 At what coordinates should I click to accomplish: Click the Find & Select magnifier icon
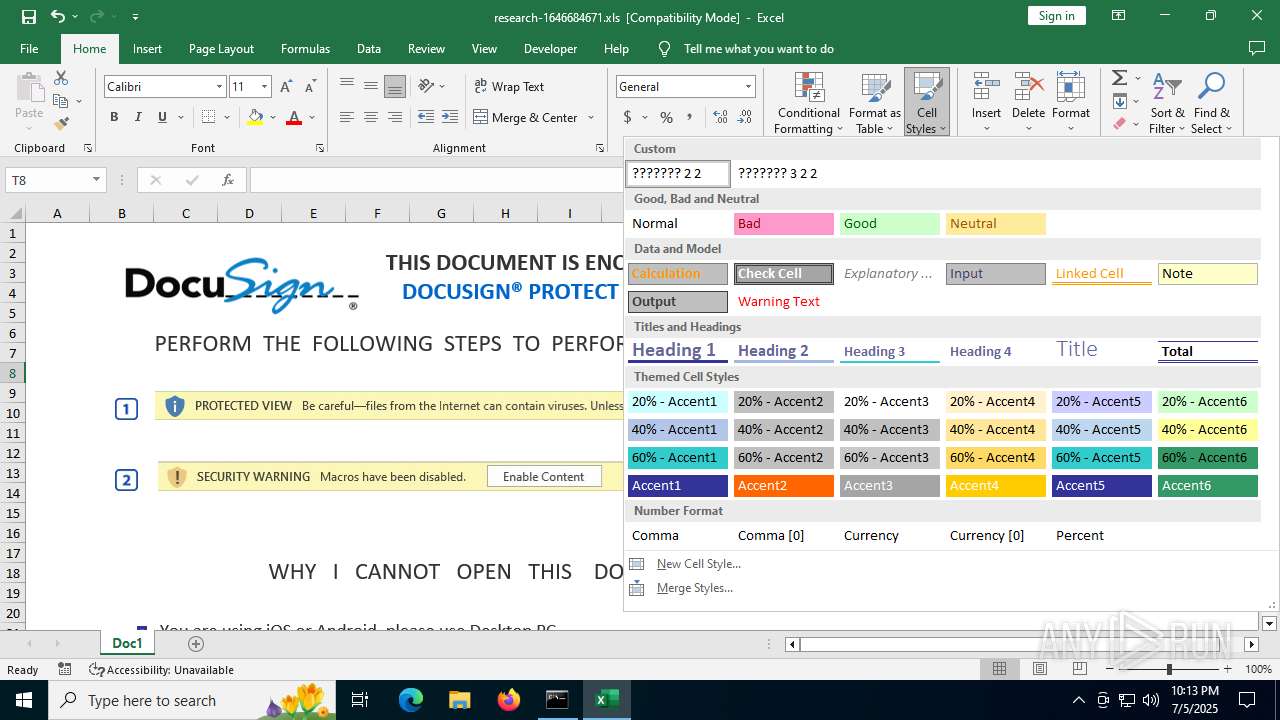point(1211,88)
